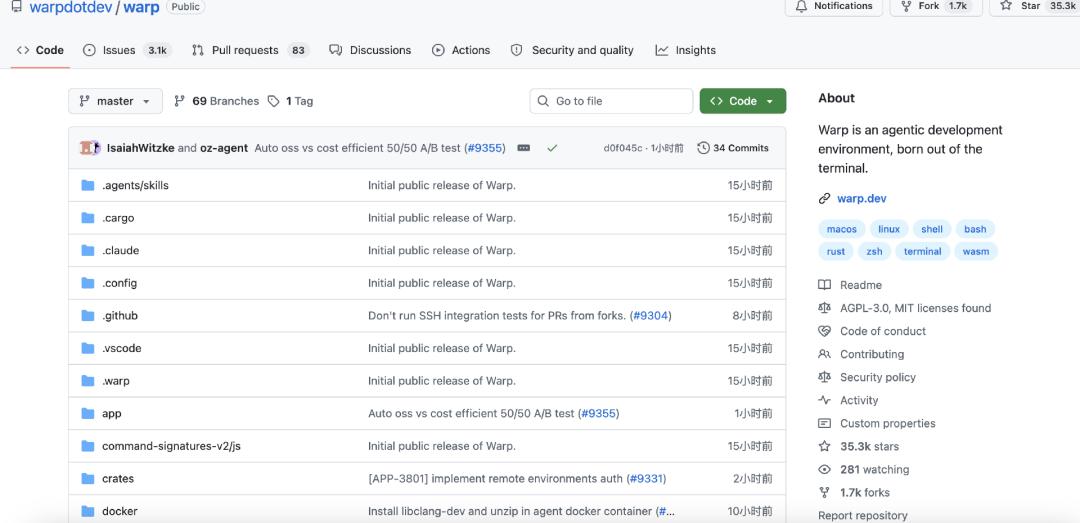Viewport: 1080px width, 523px height.
Task: Click the 1 Tag icon link
Action: pos(274,101)
